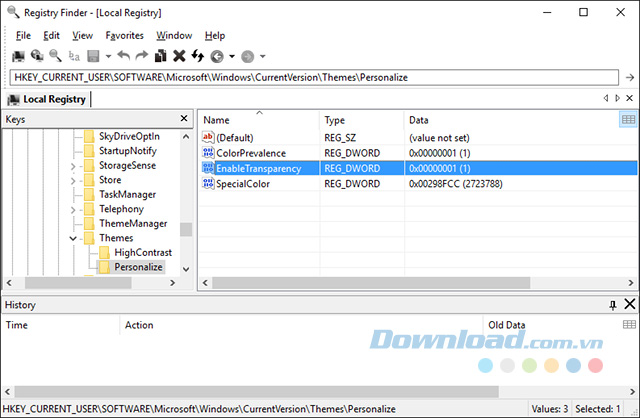Screen dimensions: 640x418
Task: Expand the Store key
Action: [x=73, y=180]
